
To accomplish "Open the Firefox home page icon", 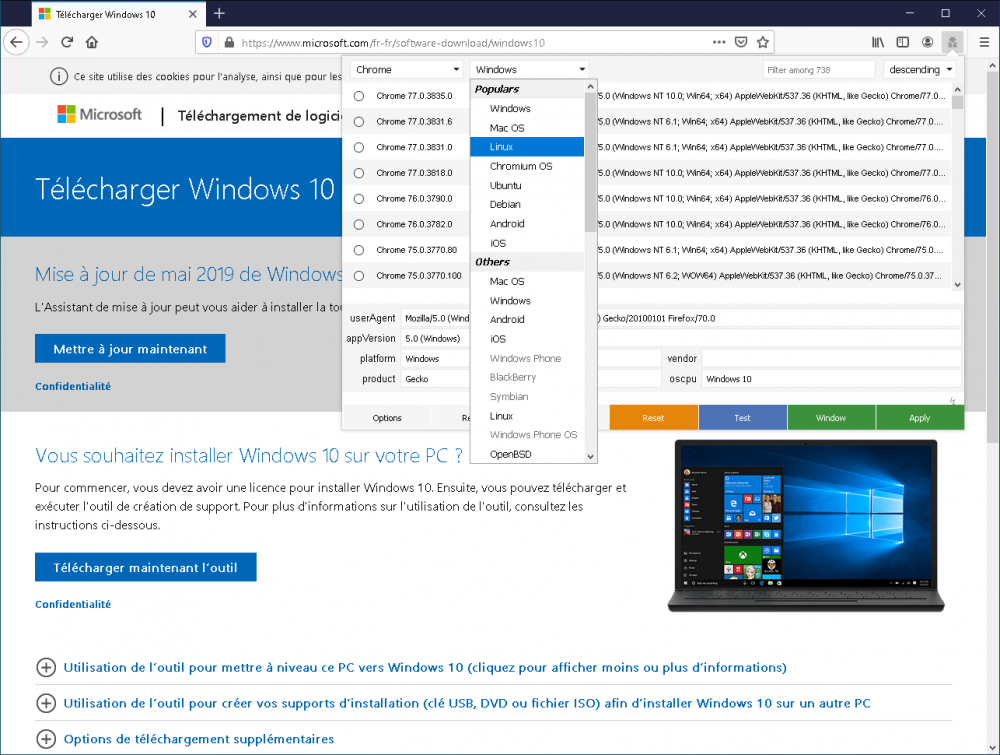I will 92,43.
